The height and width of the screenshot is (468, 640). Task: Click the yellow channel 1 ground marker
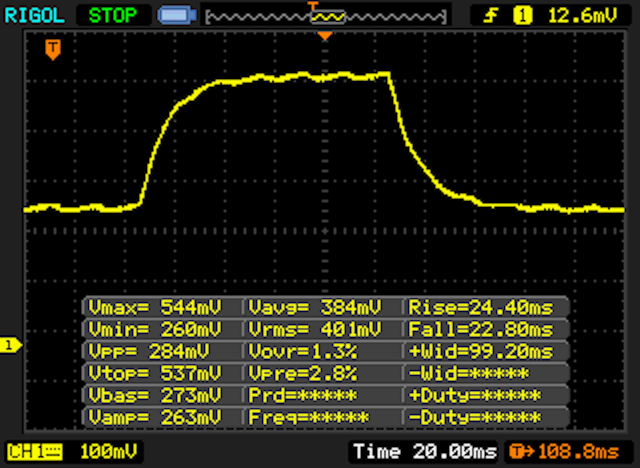10,346
